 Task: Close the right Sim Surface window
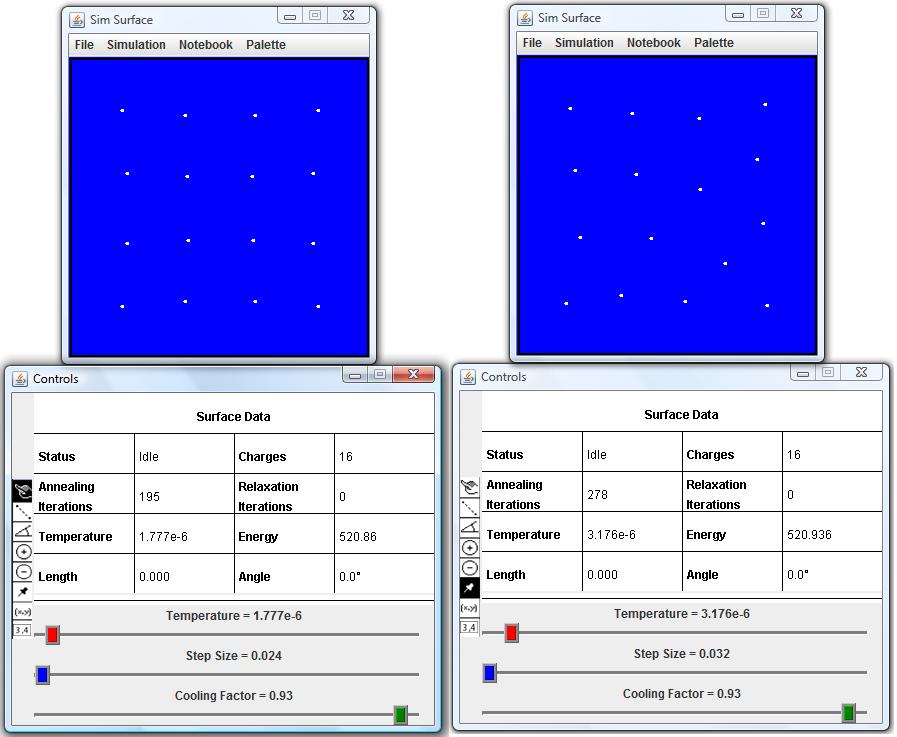coord(796,13)
